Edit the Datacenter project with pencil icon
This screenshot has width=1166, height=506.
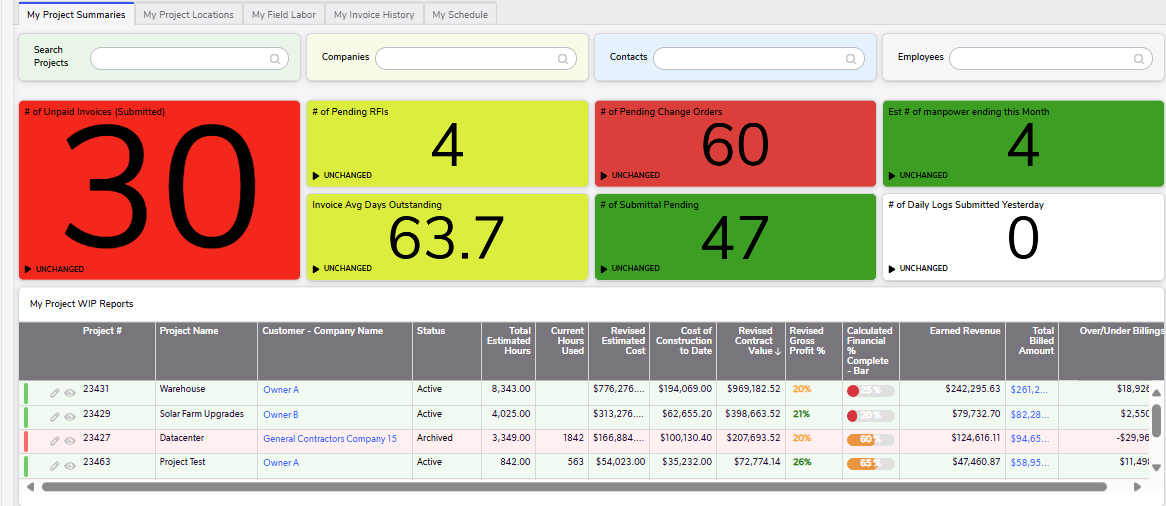54,441
